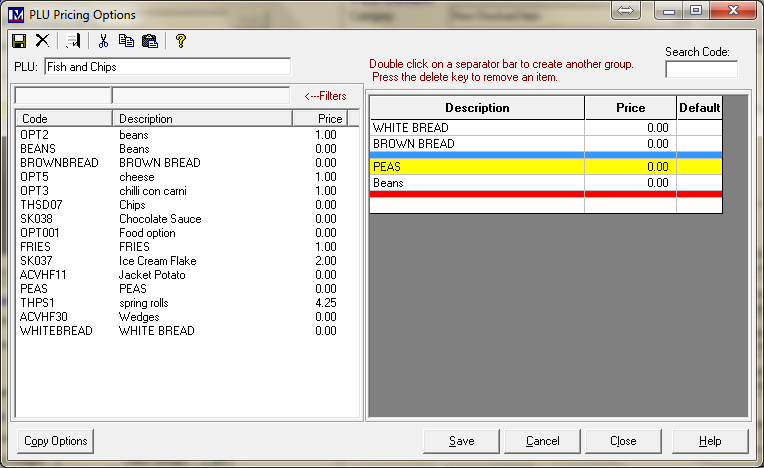Click the M application icon in title bar
764x468 pixels.
(x=16, y=15)
